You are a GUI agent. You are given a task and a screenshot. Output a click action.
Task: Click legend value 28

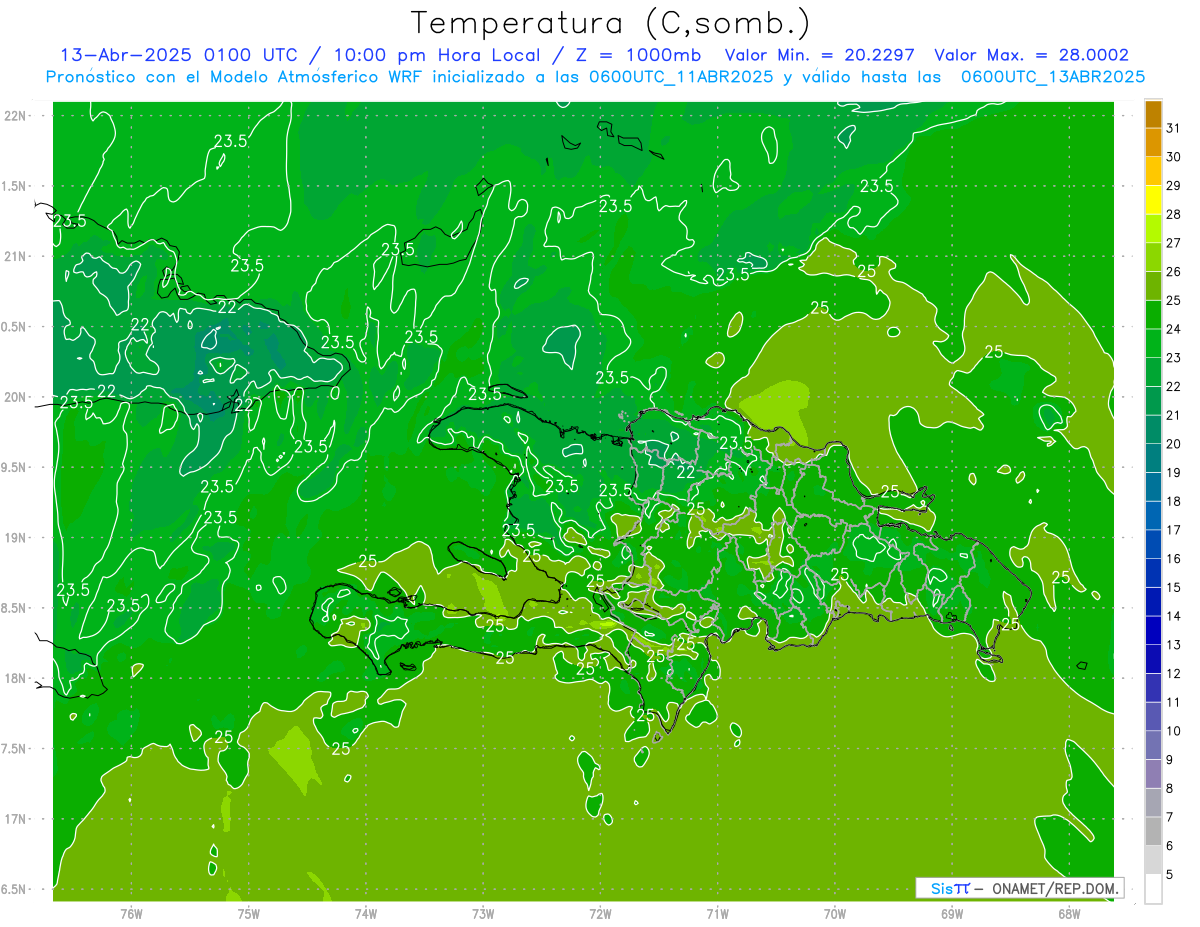coord(1174,215)
